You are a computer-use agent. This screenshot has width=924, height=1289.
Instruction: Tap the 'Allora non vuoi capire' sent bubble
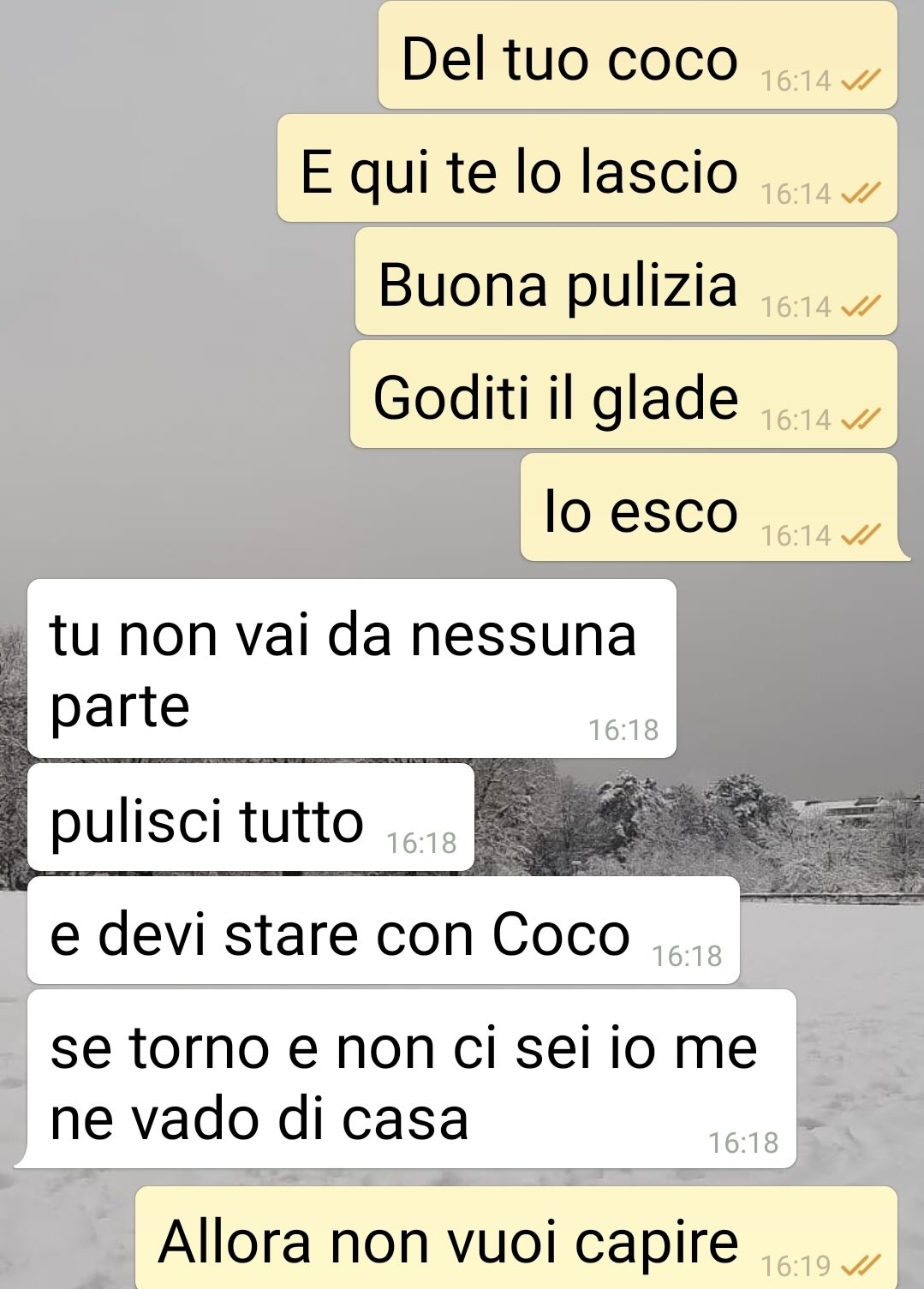pyautogui.click(x=516, y=1238)
